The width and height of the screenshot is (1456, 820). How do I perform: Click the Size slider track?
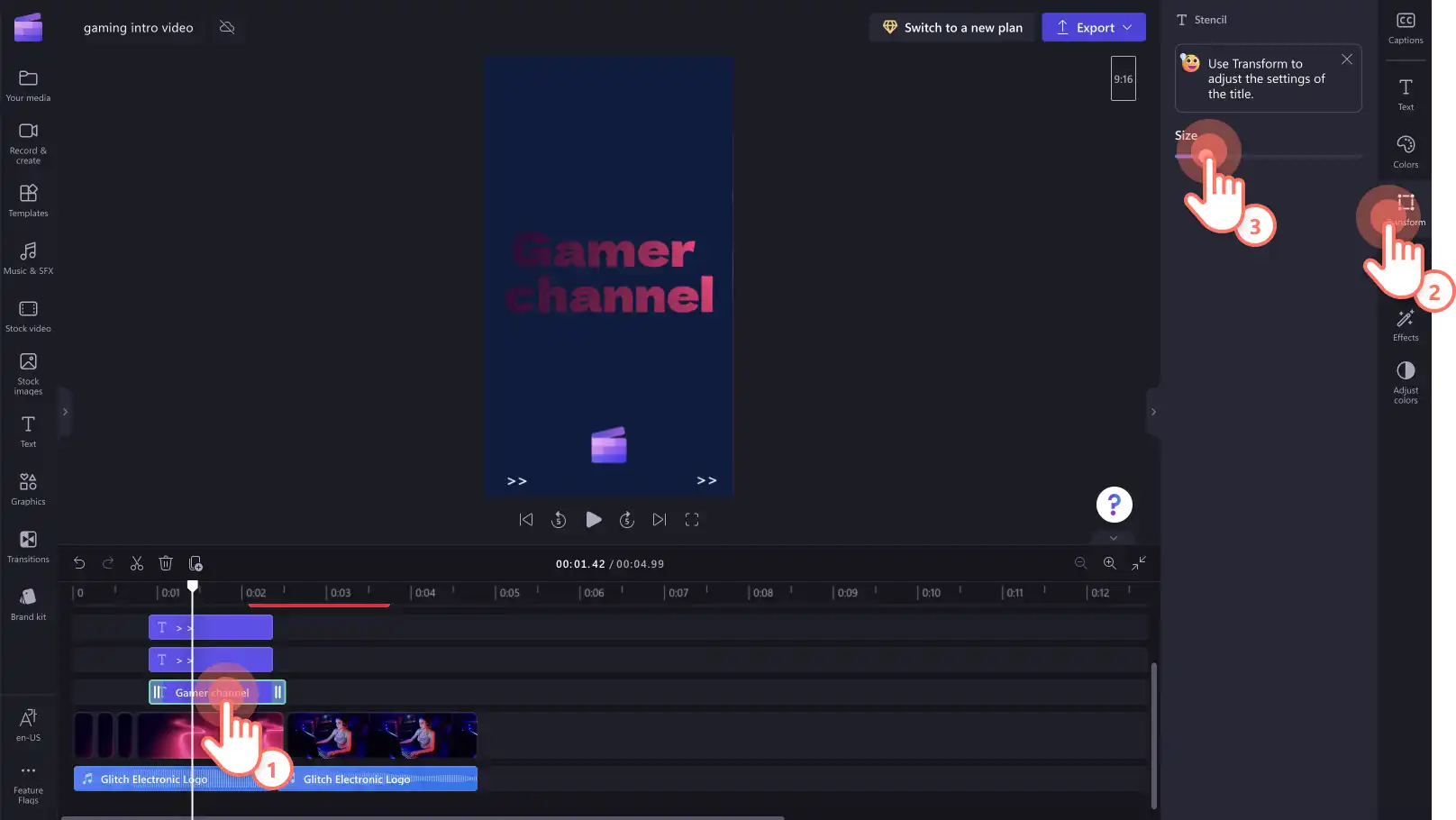(x=1269, y=157)
